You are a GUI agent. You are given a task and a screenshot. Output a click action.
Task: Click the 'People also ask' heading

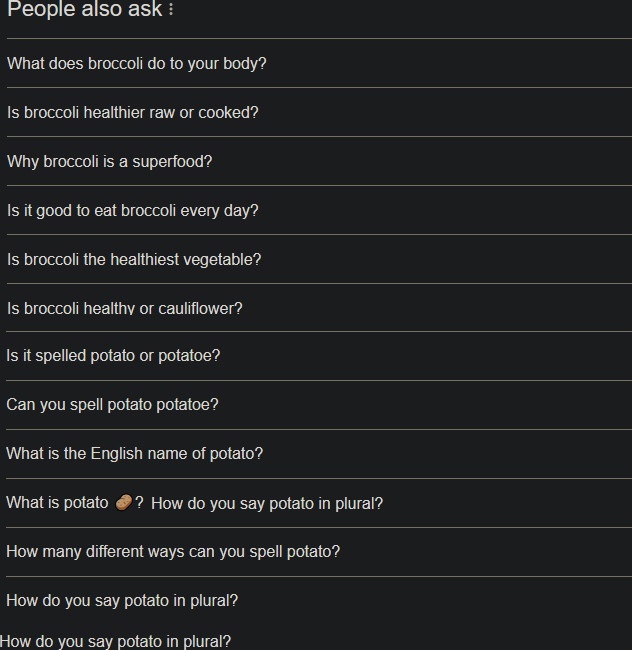click(x=85, y=9)
